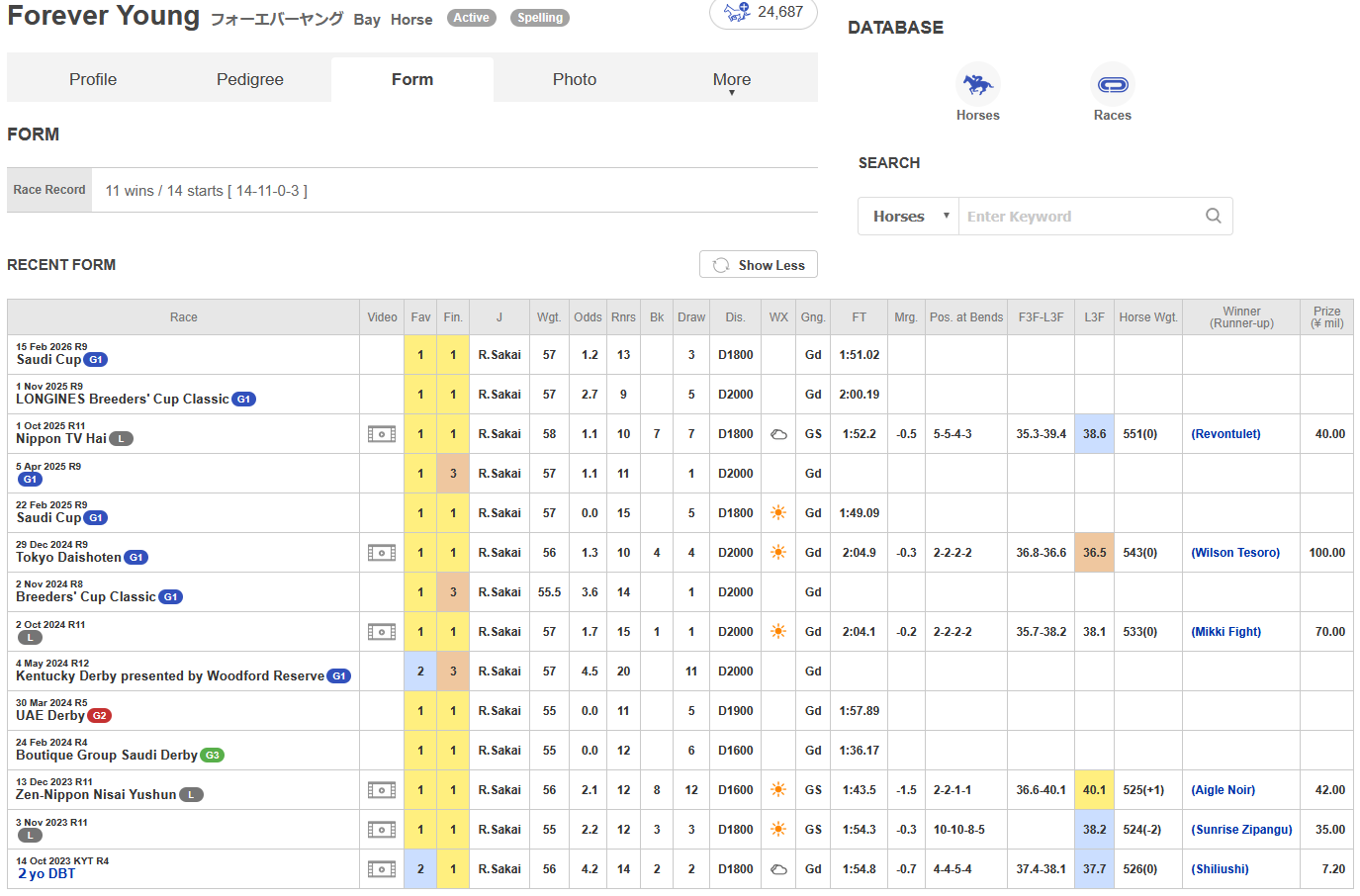Click L badge beside Nippon TV Hai
Screen dimensions: 1360x896
coord(121,439)
